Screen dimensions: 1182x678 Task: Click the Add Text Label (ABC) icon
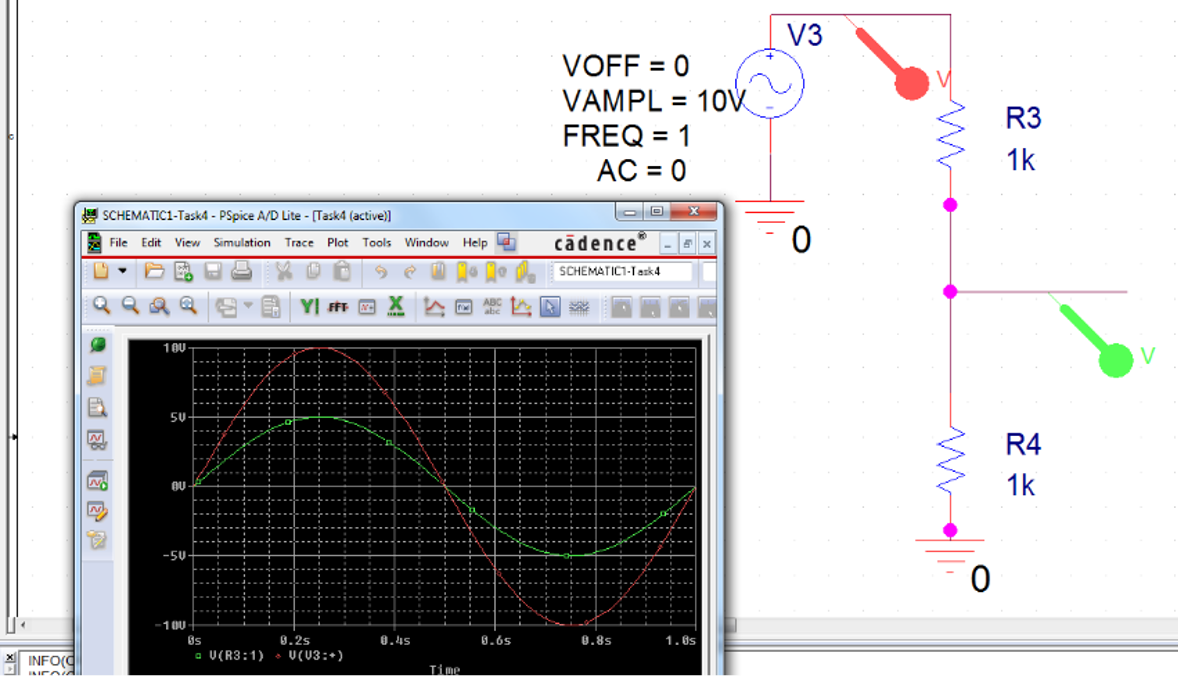(493, 307)
